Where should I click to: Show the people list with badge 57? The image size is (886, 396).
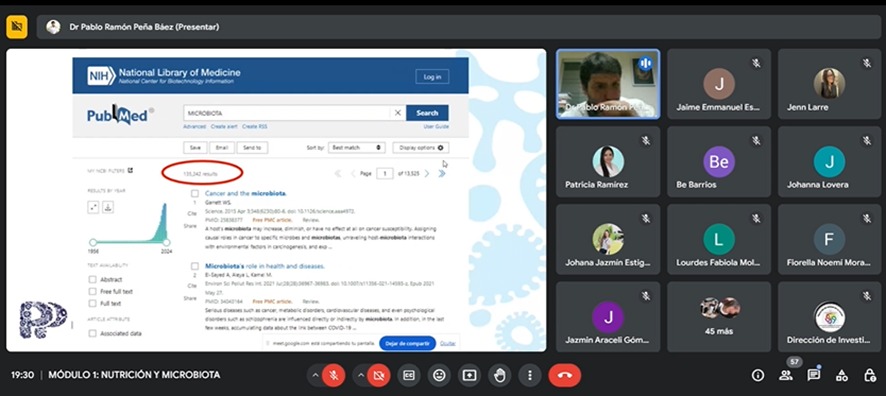click(786, 375)
